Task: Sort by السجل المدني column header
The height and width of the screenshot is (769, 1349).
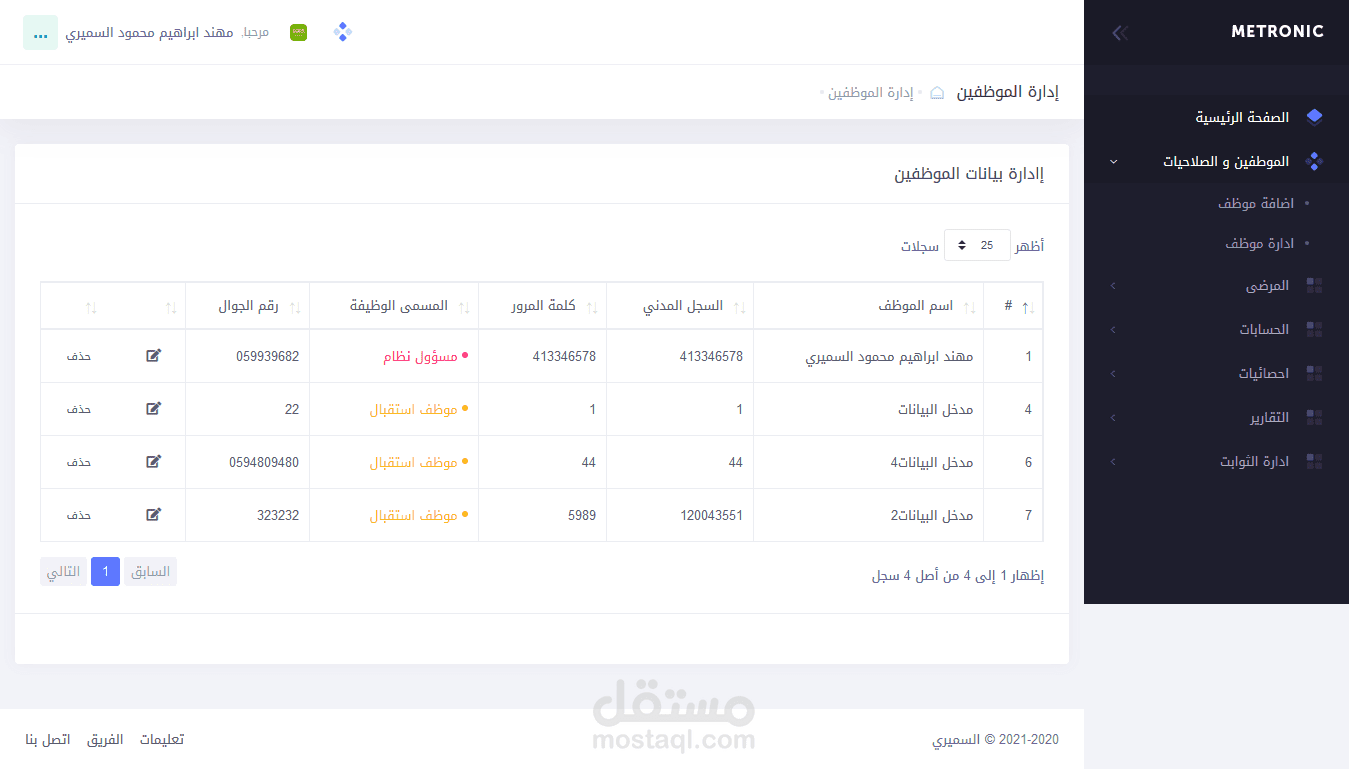Action: [680, 306]
